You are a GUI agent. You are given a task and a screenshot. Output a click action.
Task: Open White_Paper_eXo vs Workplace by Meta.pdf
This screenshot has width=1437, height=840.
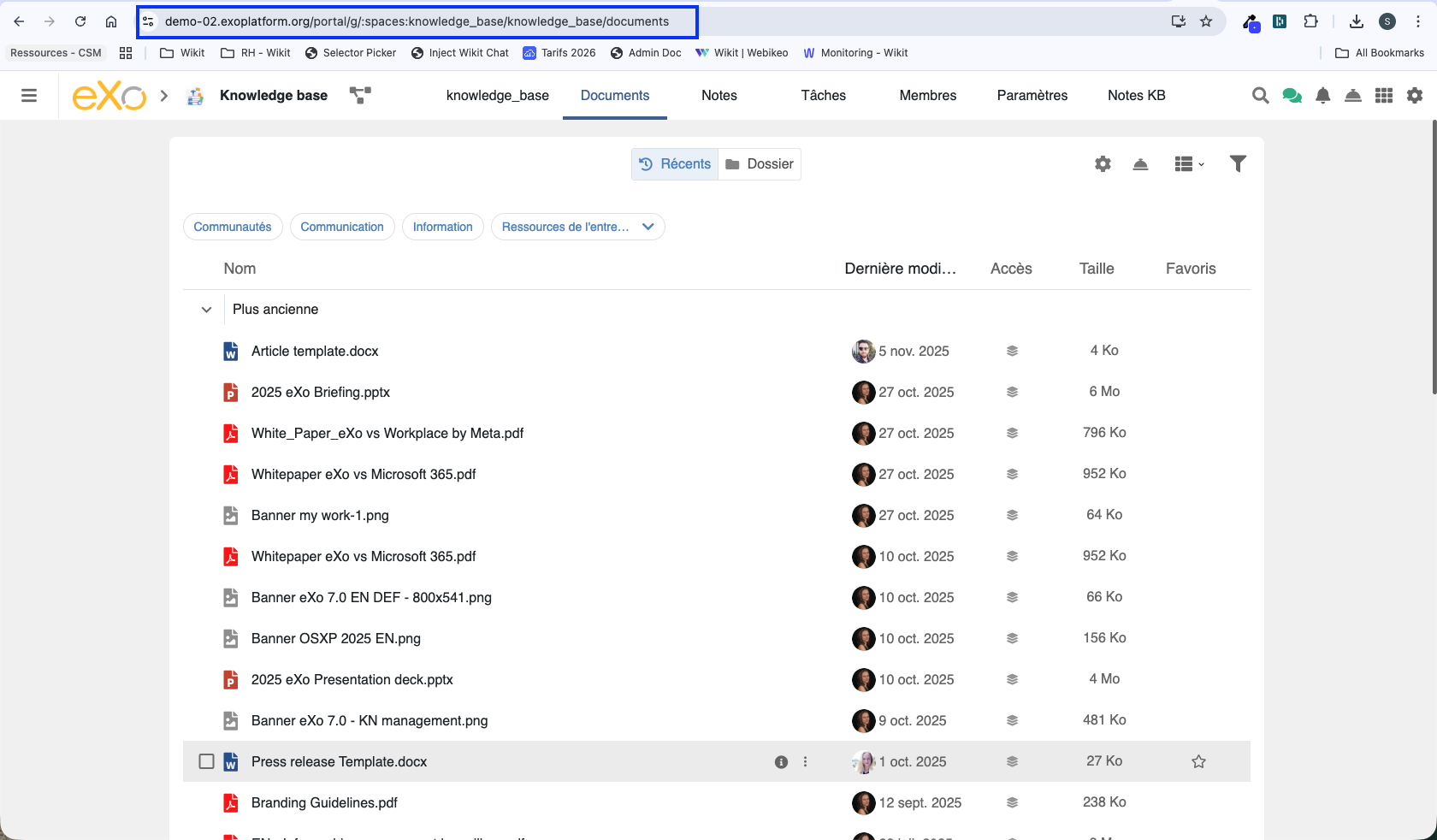(x=387, y=434)
